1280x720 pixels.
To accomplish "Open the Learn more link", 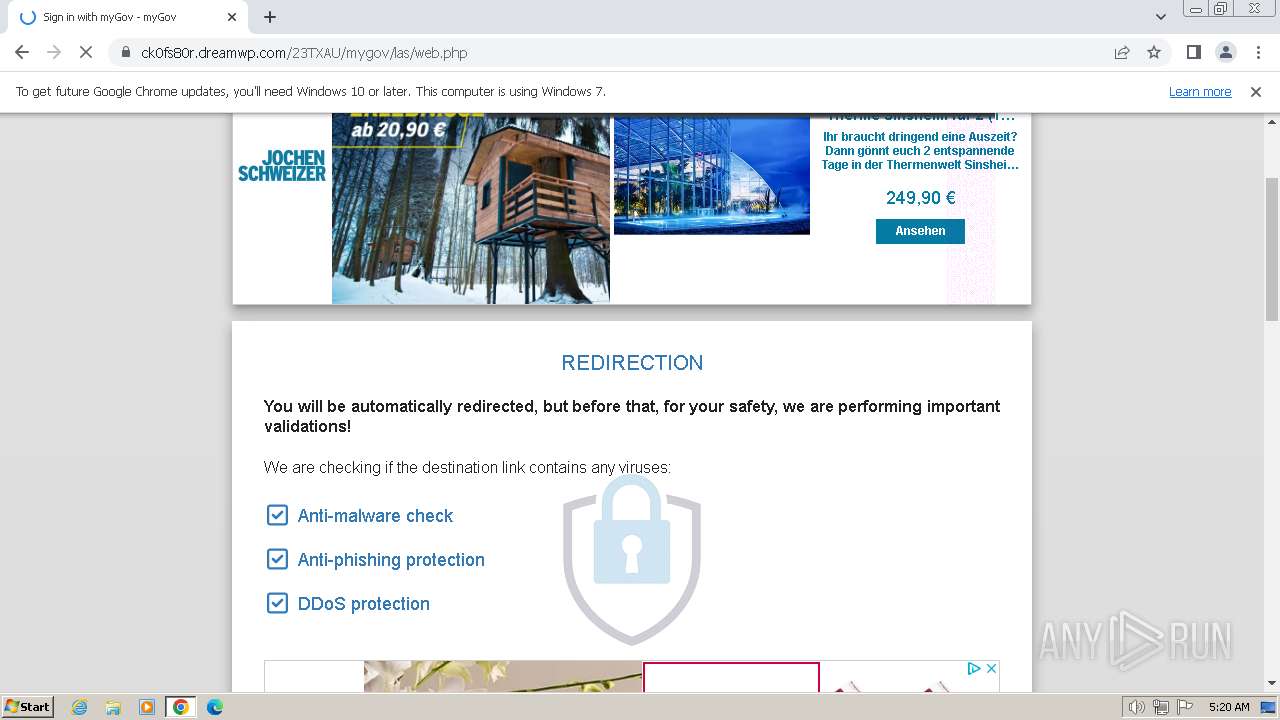I will [1200, 91].
